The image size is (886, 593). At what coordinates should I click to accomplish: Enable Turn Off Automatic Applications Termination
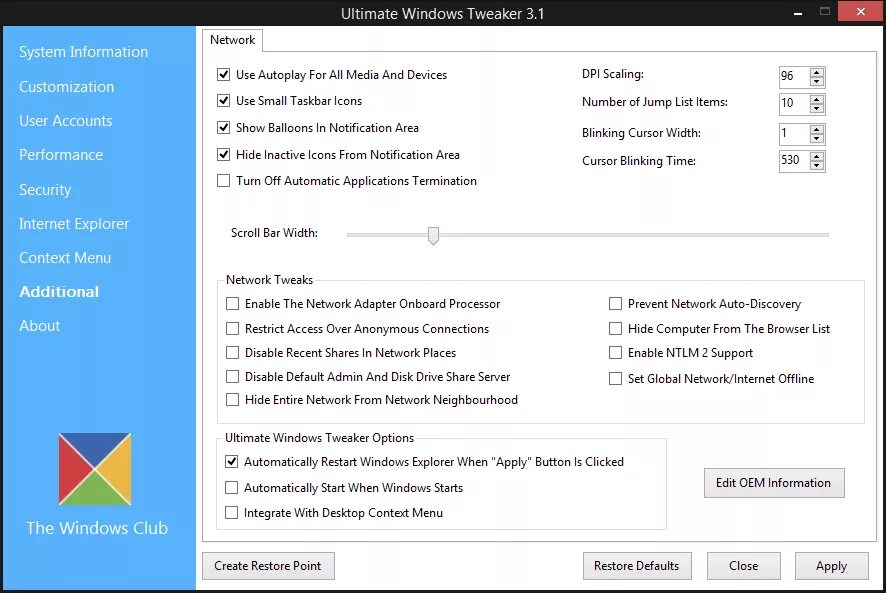coord(224,180)
